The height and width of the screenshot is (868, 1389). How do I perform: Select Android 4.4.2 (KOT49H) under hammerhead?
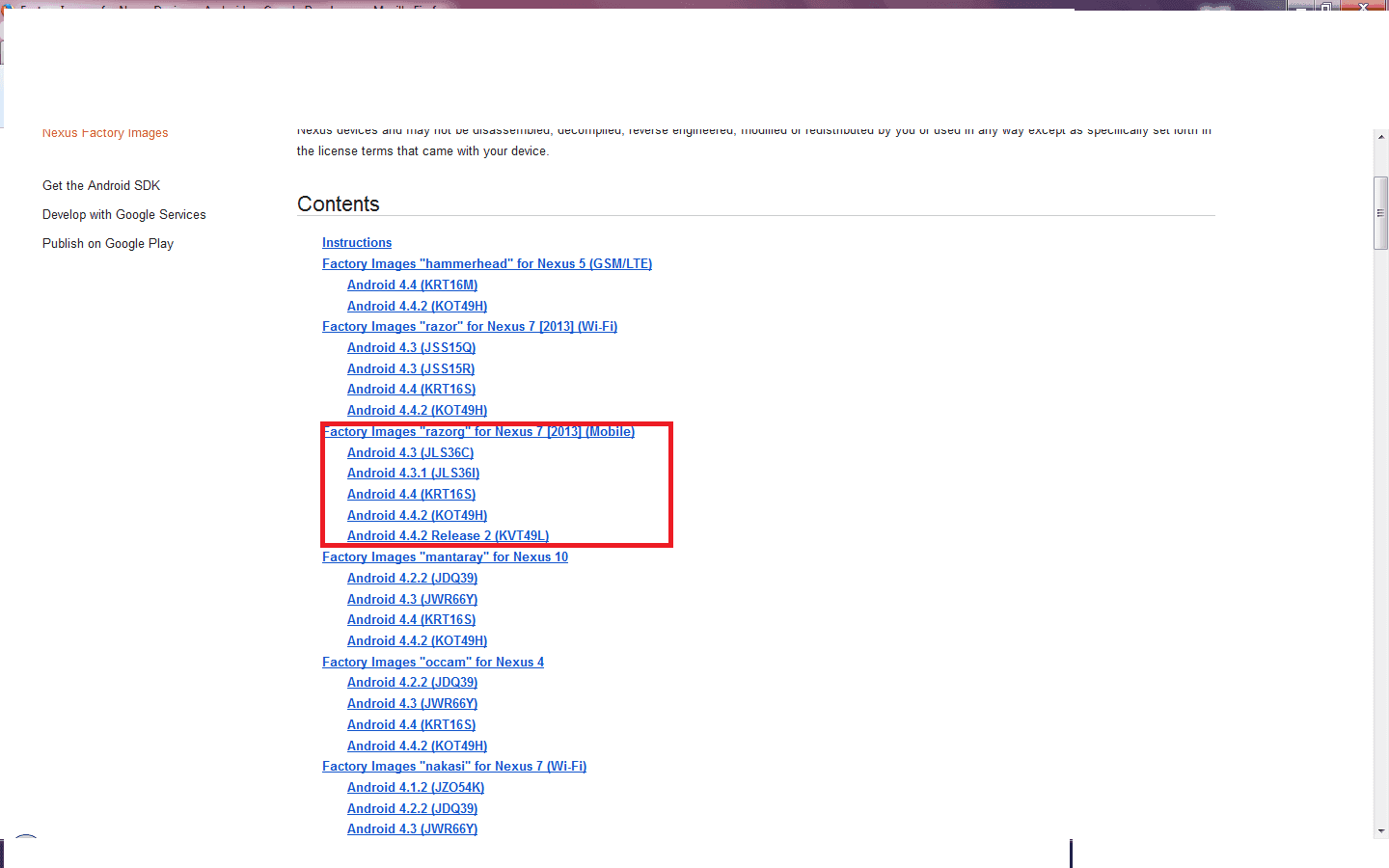pos(418,306)
